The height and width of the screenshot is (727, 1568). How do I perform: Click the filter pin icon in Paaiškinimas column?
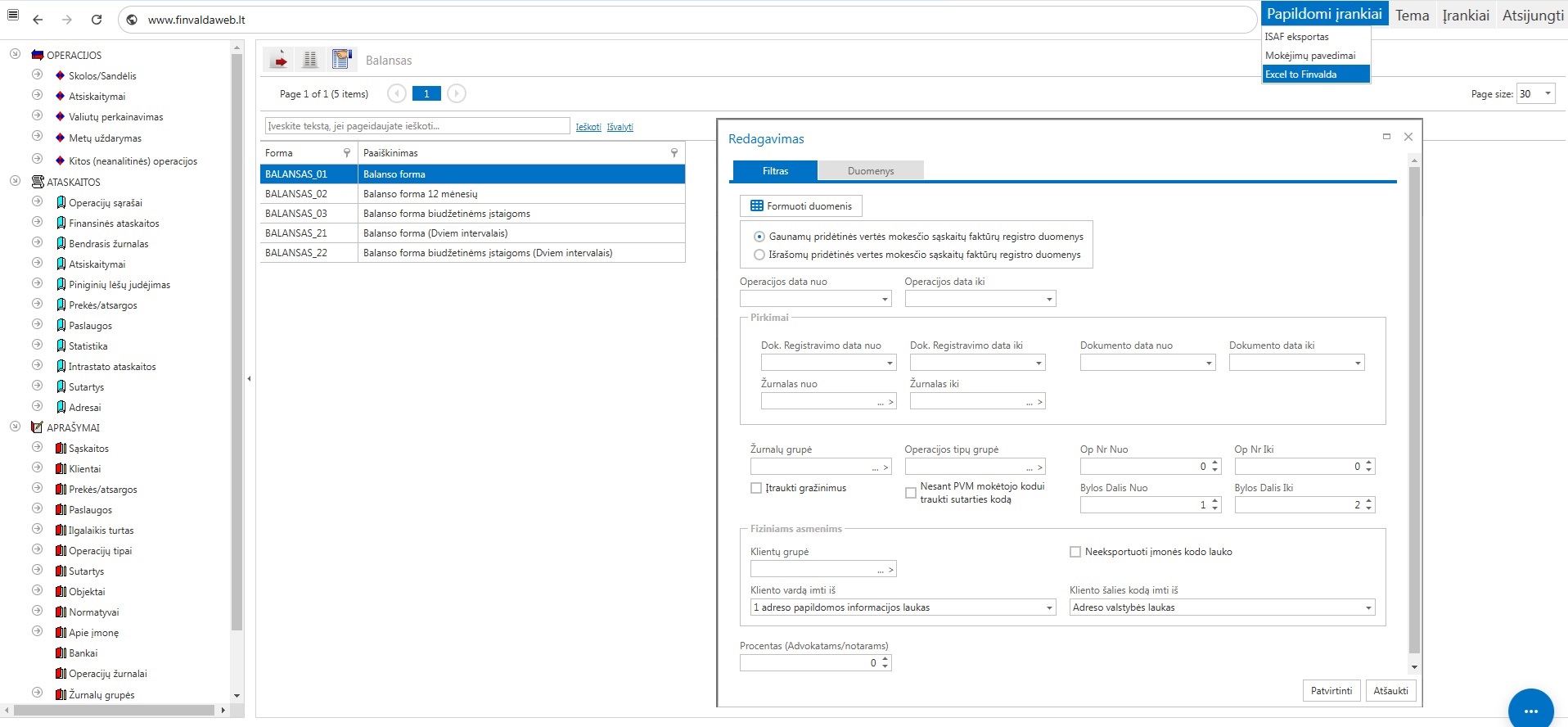(674, 153)
